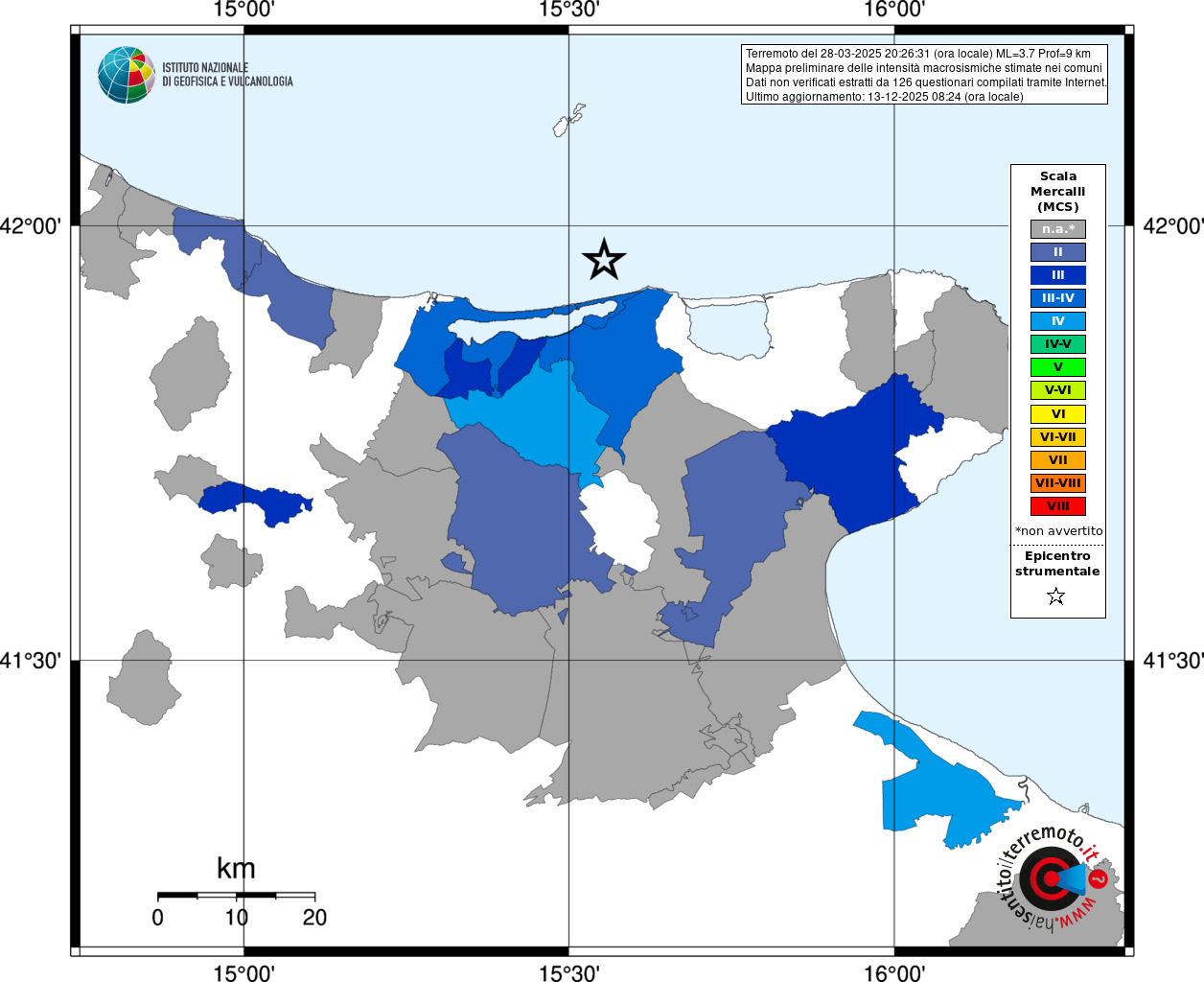Click the light-blue coastal lagoon near 15°45'
The width and height of the screenshot is (1204, 982).
pos(729,328)
